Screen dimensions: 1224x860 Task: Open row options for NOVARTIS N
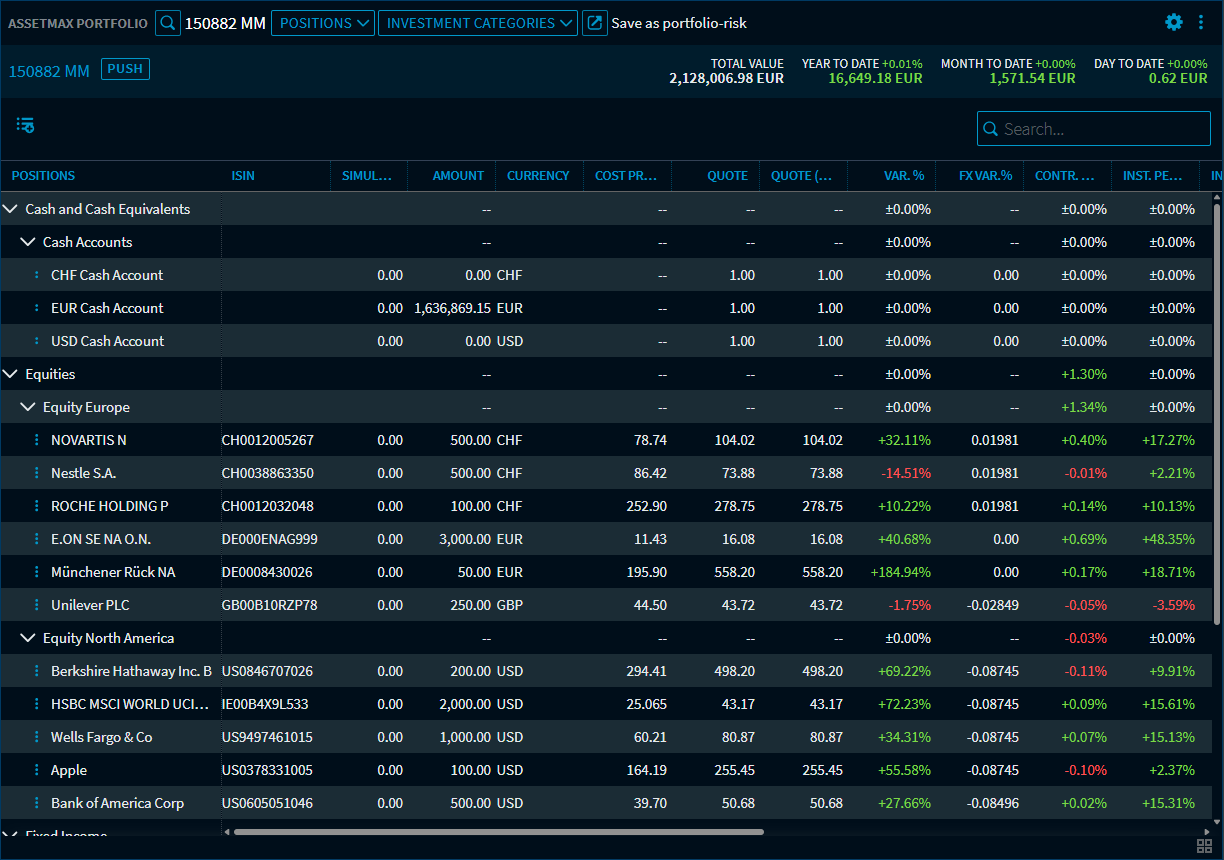pyautogui.click(x=36, y=439)
